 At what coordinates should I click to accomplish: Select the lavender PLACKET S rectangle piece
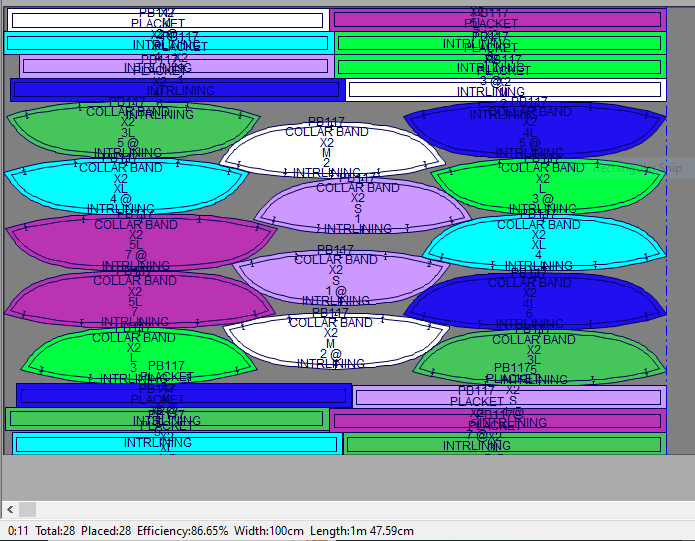(x=510, y=397)
